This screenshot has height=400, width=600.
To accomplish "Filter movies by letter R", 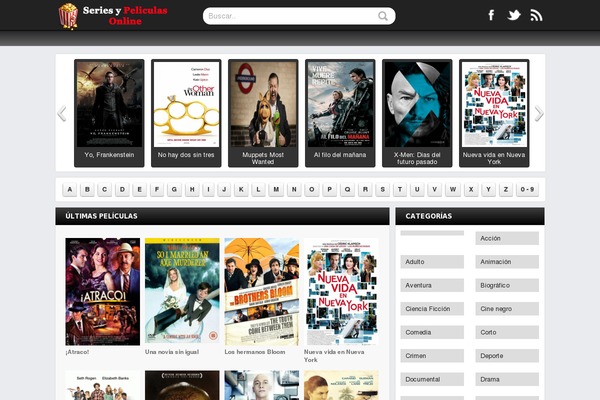I will tap(365, 189).
